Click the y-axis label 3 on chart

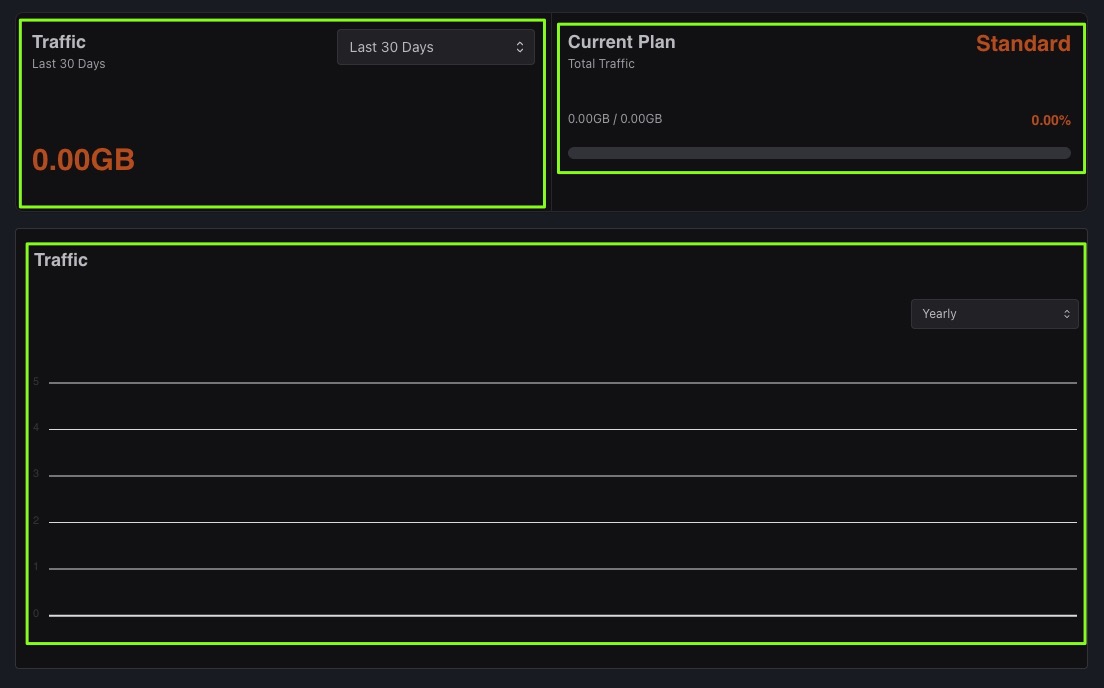36,475
